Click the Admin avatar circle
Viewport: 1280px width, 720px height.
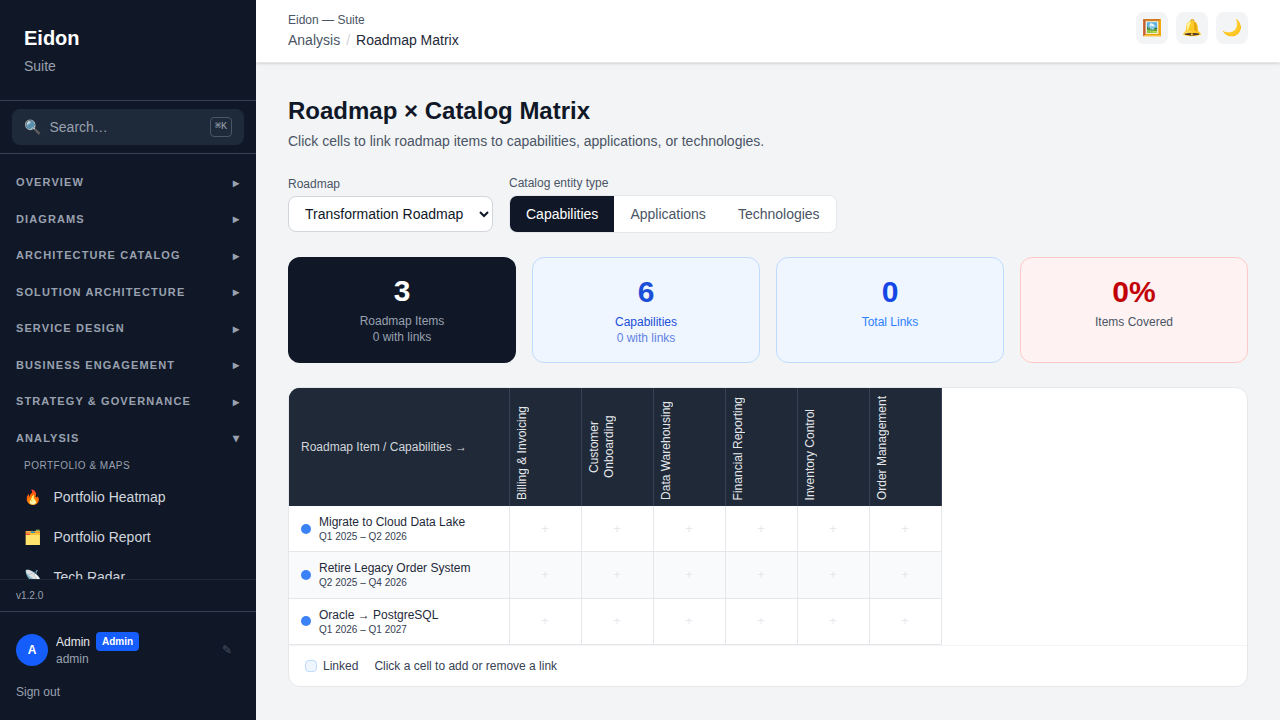point(32,650)
